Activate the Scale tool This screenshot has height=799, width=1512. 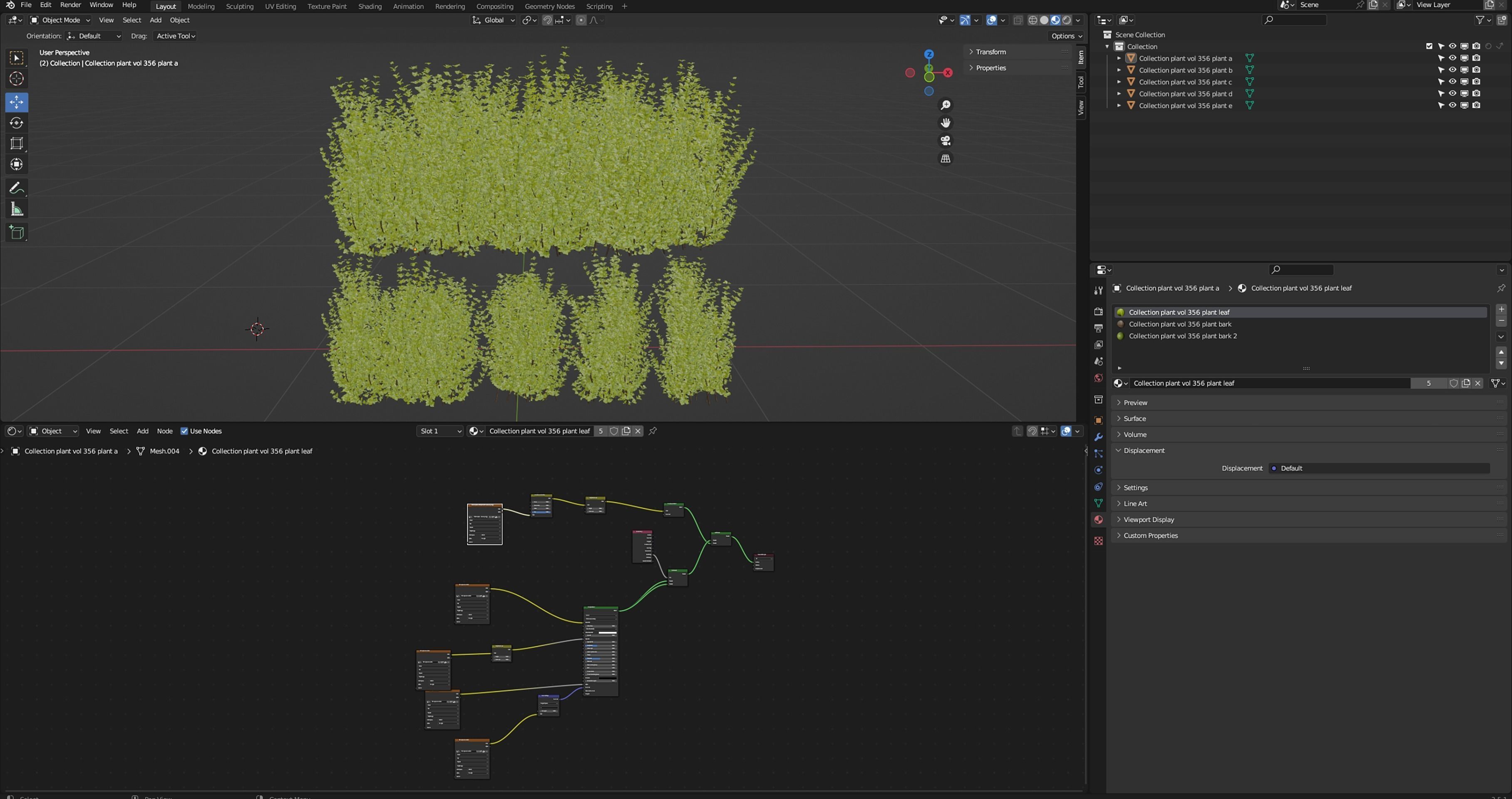[16, 143]
